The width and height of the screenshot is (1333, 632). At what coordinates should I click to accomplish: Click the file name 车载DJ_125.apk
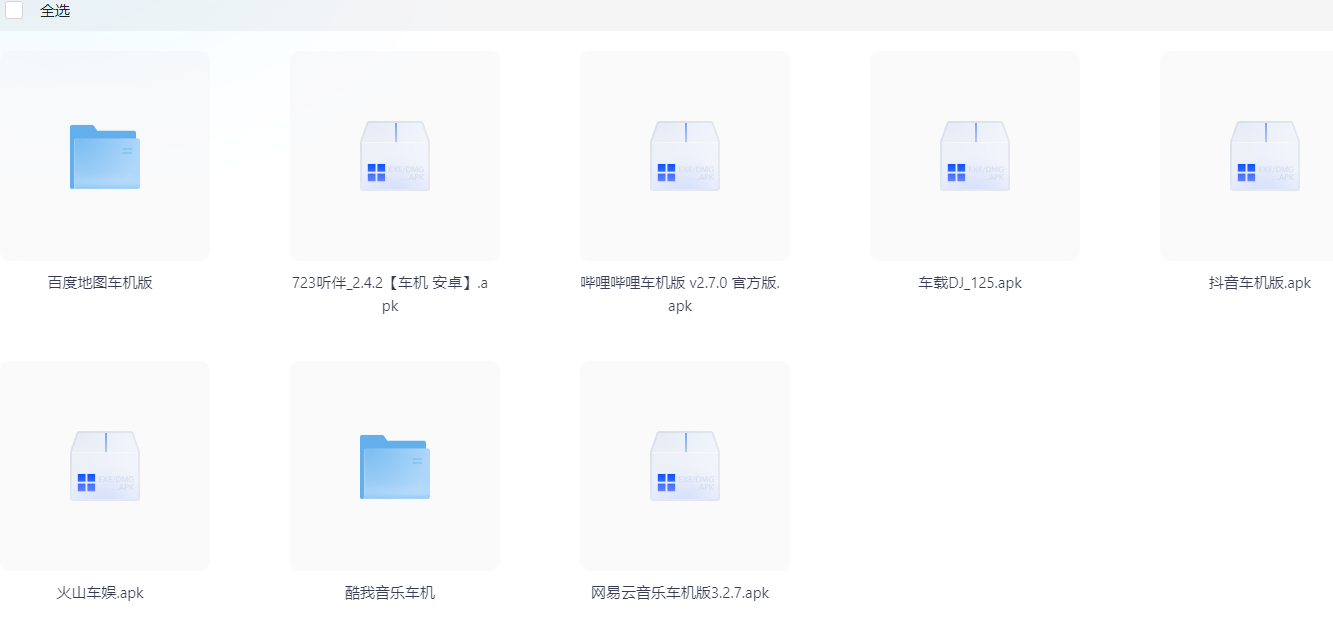(x=970, y=283)
